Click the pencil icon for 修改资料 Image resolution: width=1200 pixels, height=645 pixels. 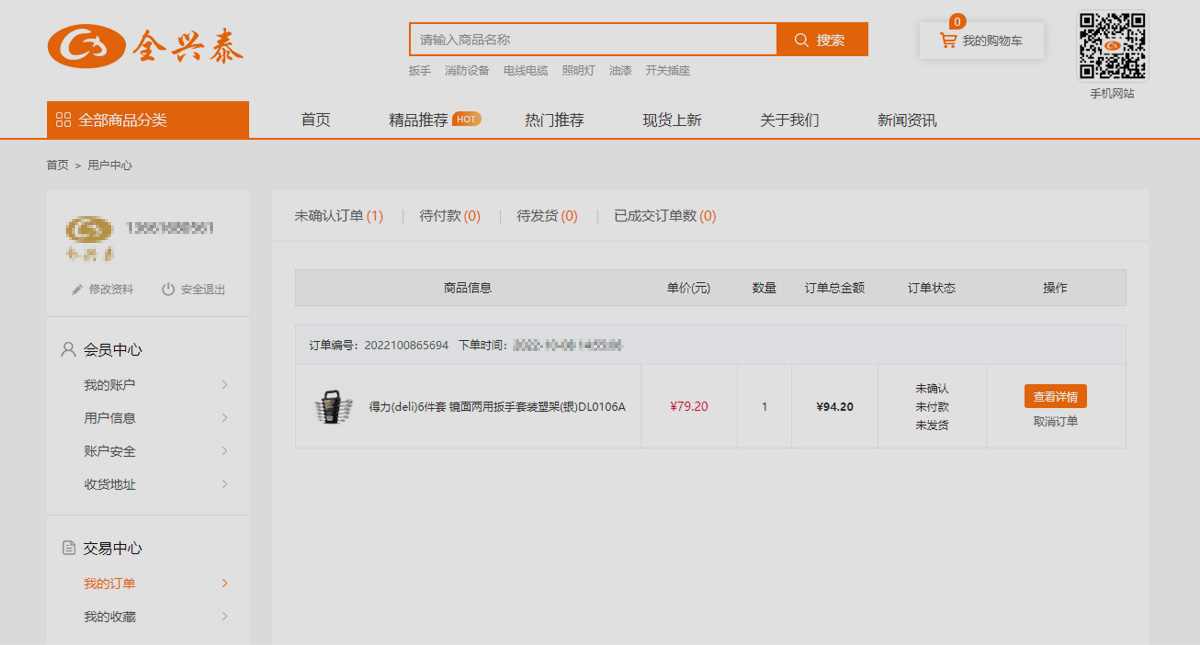[77, 290]
